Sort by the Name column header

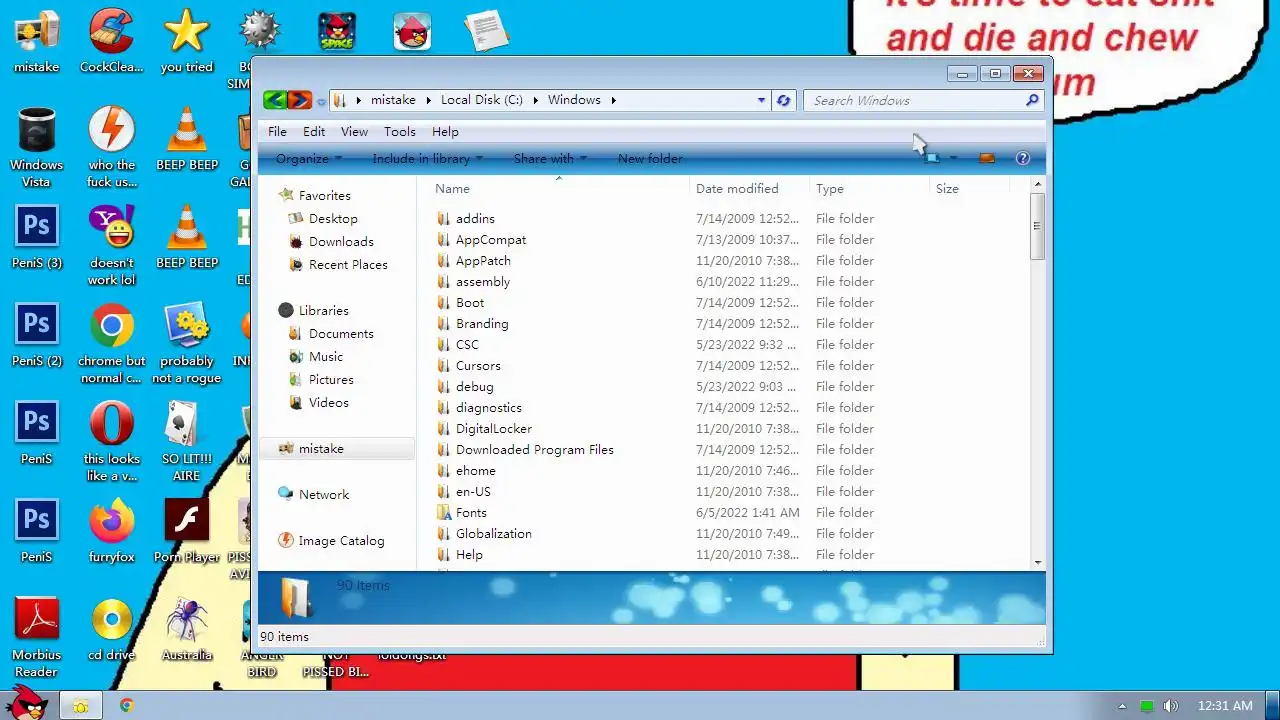tap(559, 188)
